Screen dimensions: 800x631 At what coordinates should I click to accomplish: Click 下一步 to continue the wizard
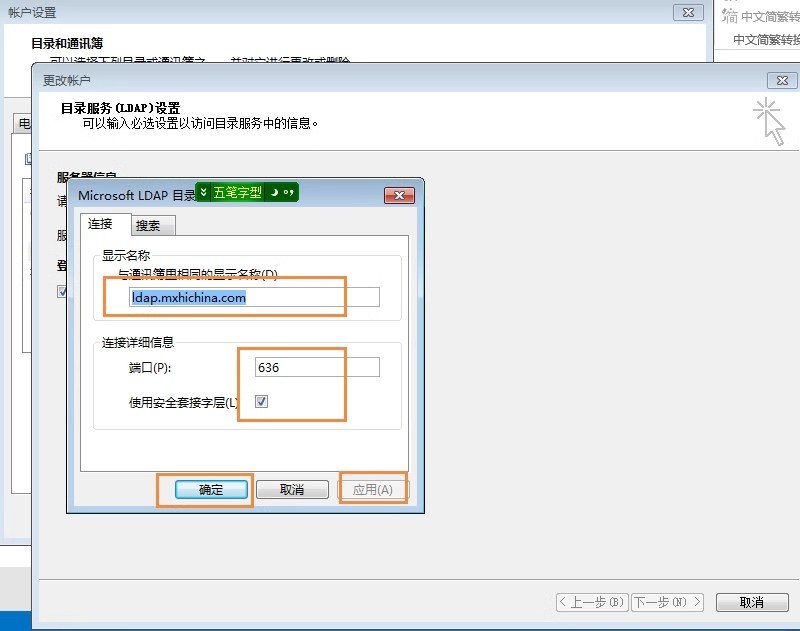point(668,602)
